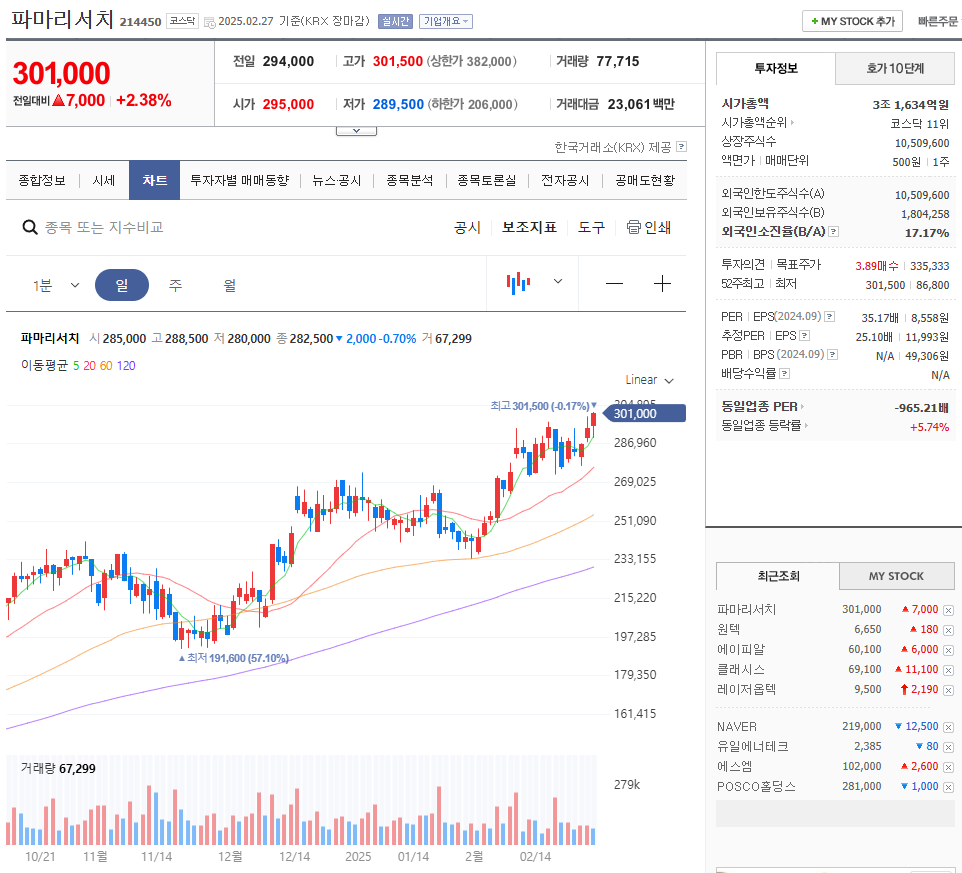The height and width of the screenshot is (873, 962).
Task: Click help icon next to PER EPS(2024.09)
Action: coord(829,317)
